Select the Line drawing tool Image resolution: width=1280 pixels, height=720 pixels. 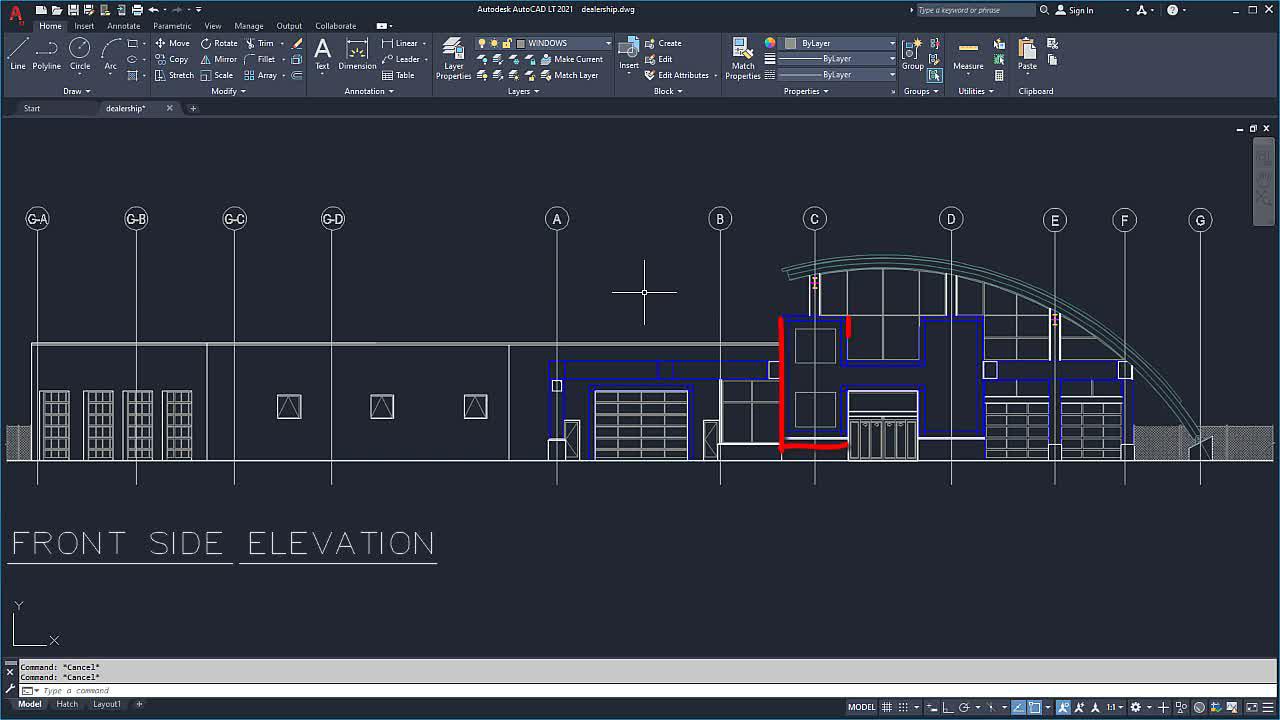pyautogui.click(x=18, y=54)
